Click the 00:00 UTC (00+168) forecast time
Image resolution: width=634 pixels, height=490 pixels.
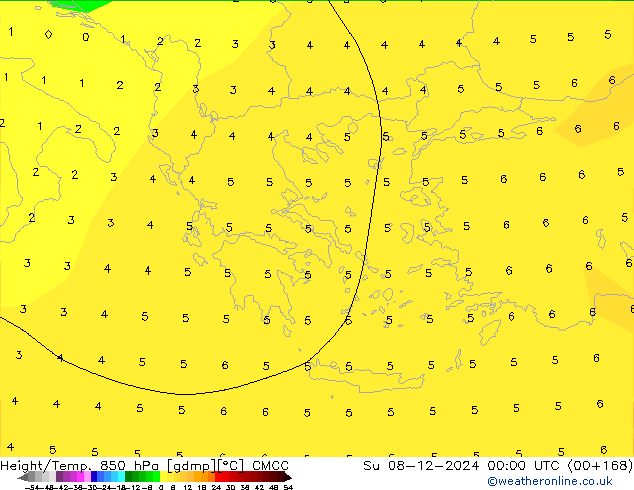[560, 466]
